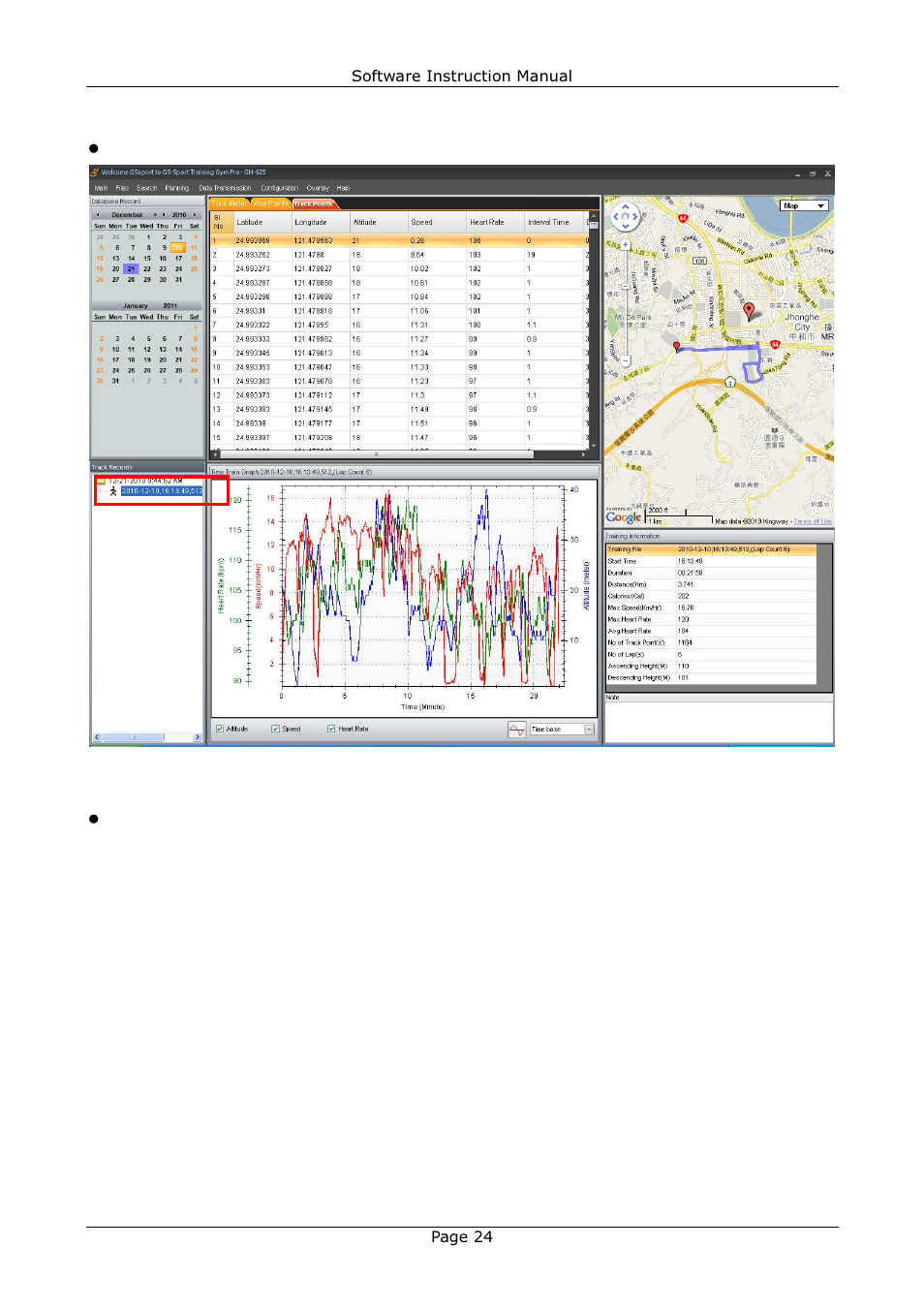Click the Training File row in information panel
Viewport: 924px width, 1309px height.
[x=711, y=549]
